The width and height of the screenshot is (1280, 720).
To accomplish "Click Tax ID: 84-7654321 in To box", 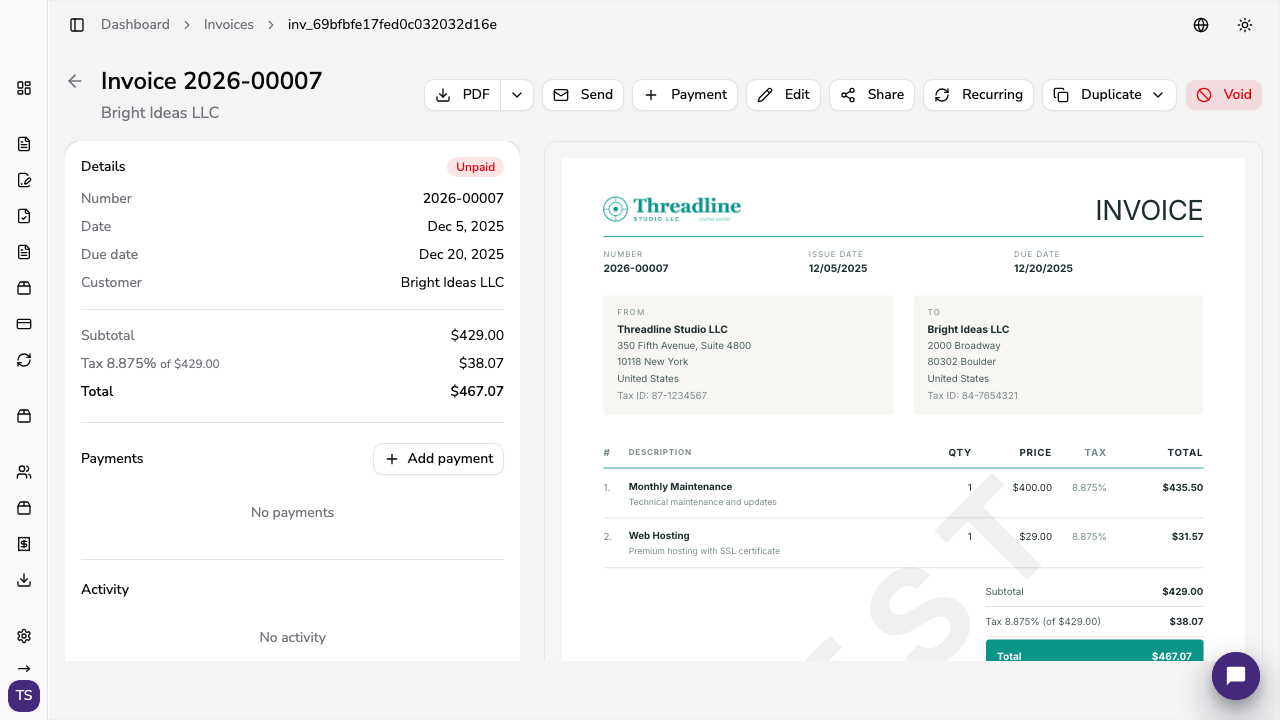I will (972, 396).
